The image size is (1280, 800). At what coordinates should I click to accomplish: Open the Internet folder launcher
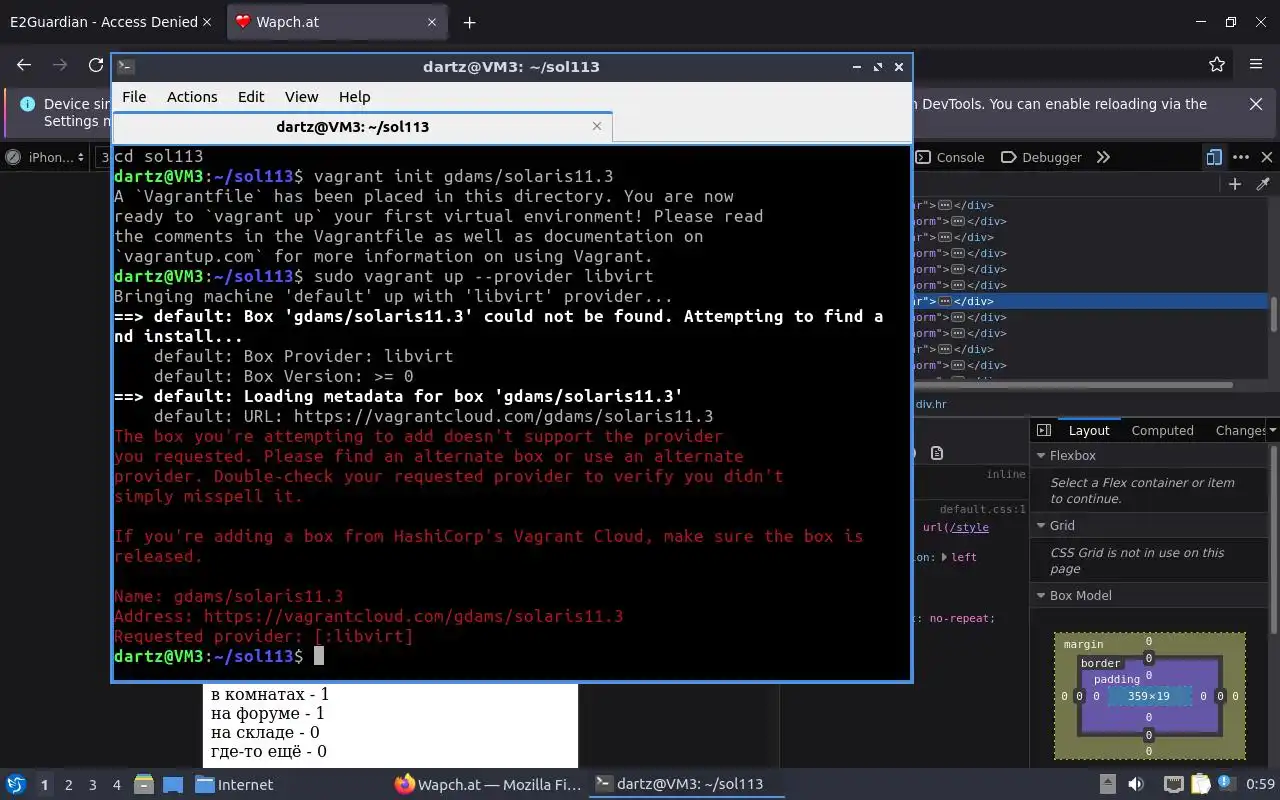[x=234, y=785]
